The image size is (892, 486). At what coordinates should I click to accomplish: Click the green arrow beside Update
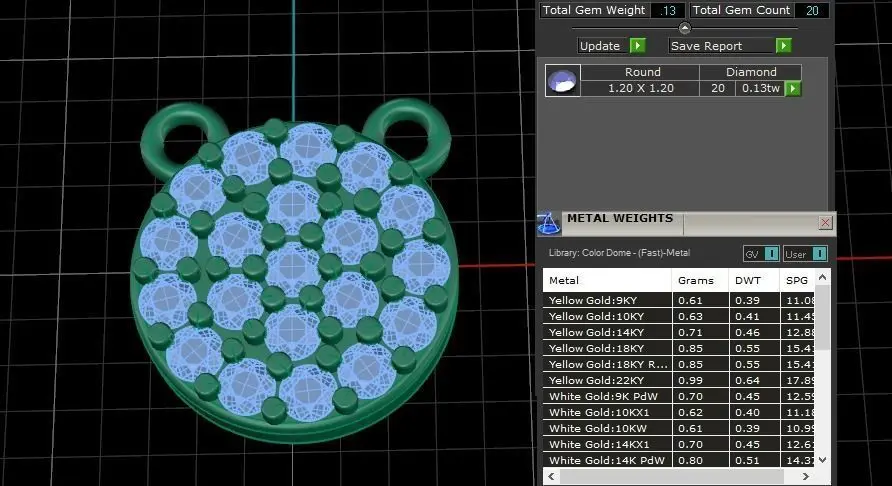pos(638,46)
